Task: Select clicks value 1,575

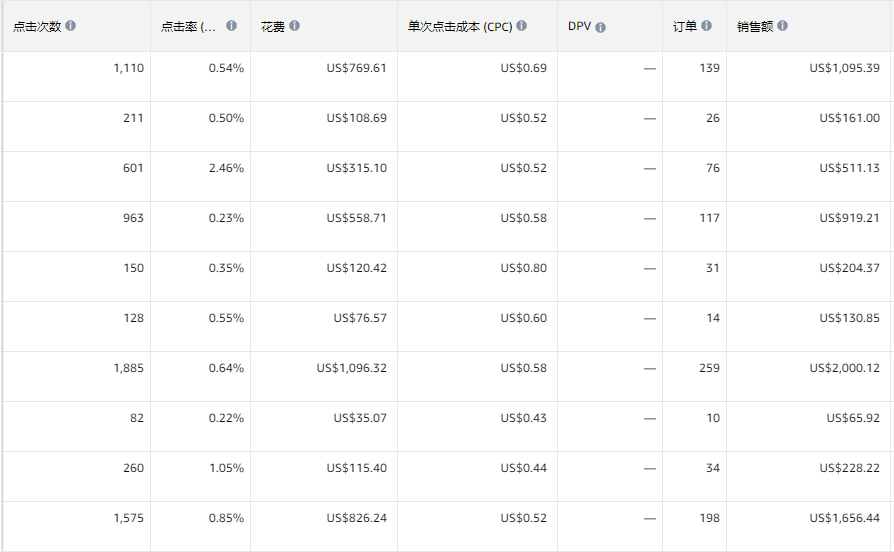Action: 129,518
